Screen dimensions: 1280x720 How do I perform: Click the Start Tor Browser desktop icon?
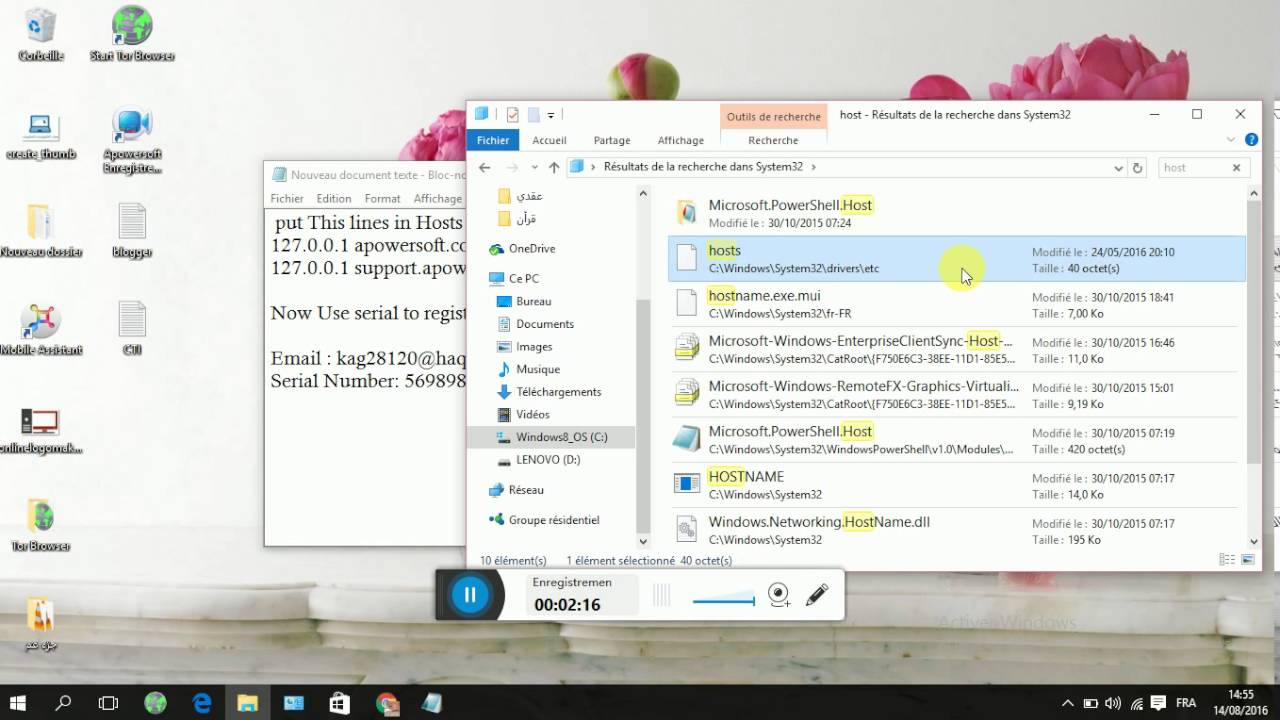click(x=132, y=34)
